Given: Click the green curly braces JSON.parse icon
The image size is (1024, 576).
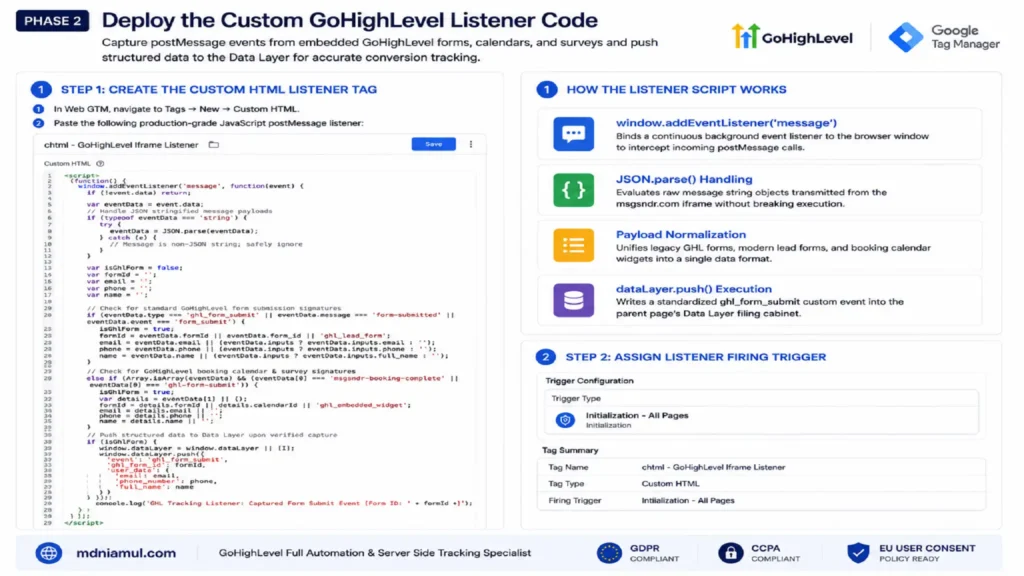Looking at the screenshot, I should [573, 190].
